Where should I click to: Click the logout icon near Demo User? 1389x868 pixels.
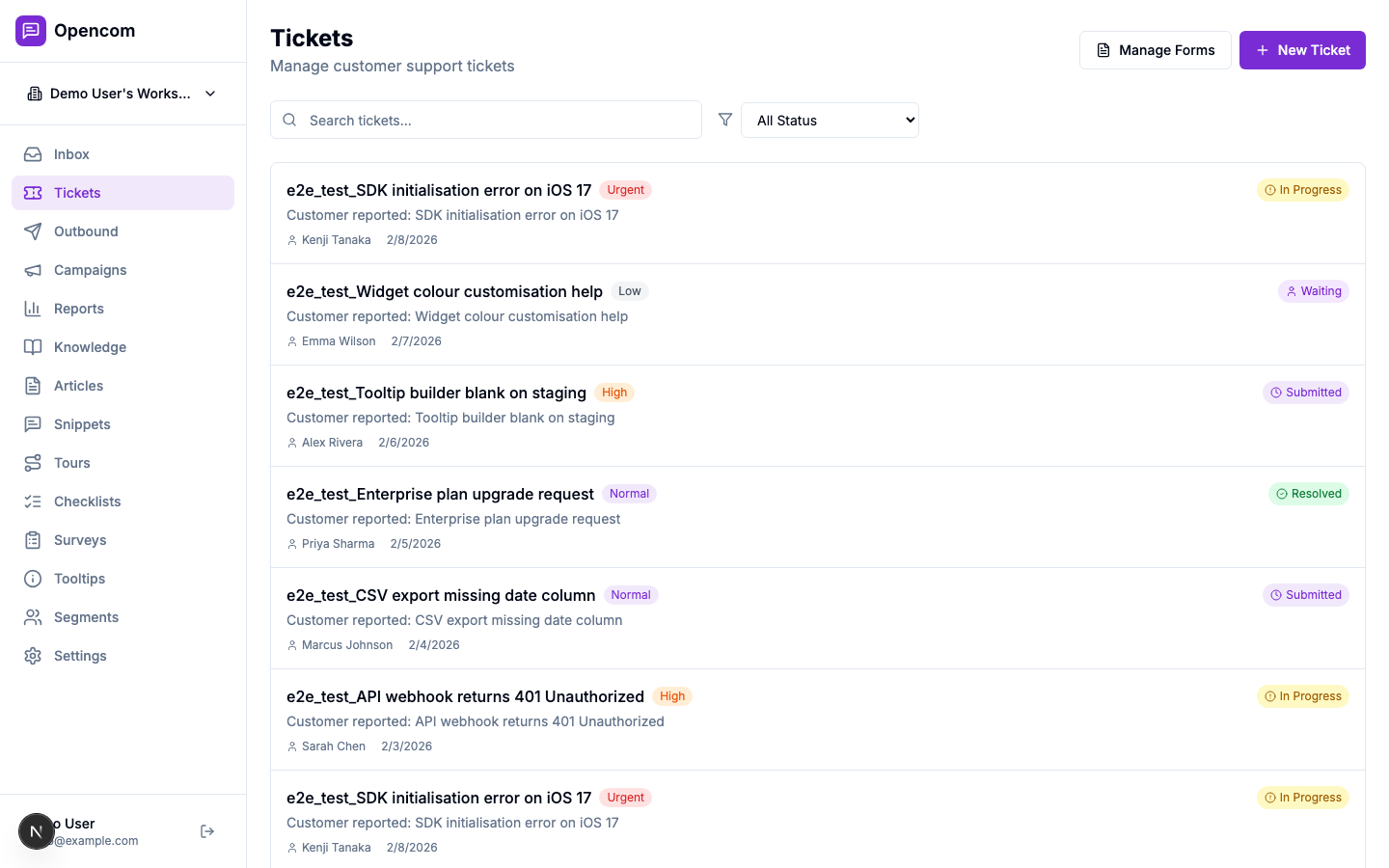coord(206,830)
